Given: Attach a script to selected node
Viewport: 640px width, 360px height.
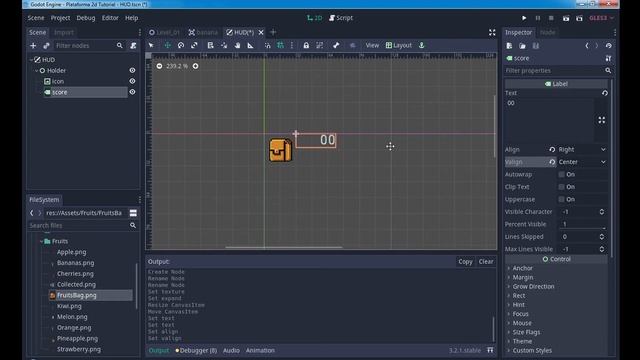Looking at the screenshot, I should [133, 46].
